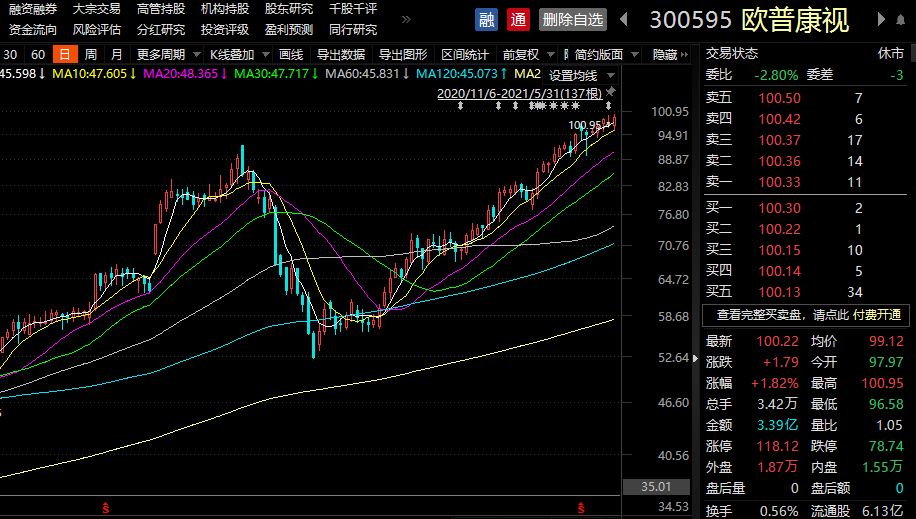The height and width of the screenshot is (519, 916).
Task: Click 跌停 value 78.74
Action: (886, 447)
